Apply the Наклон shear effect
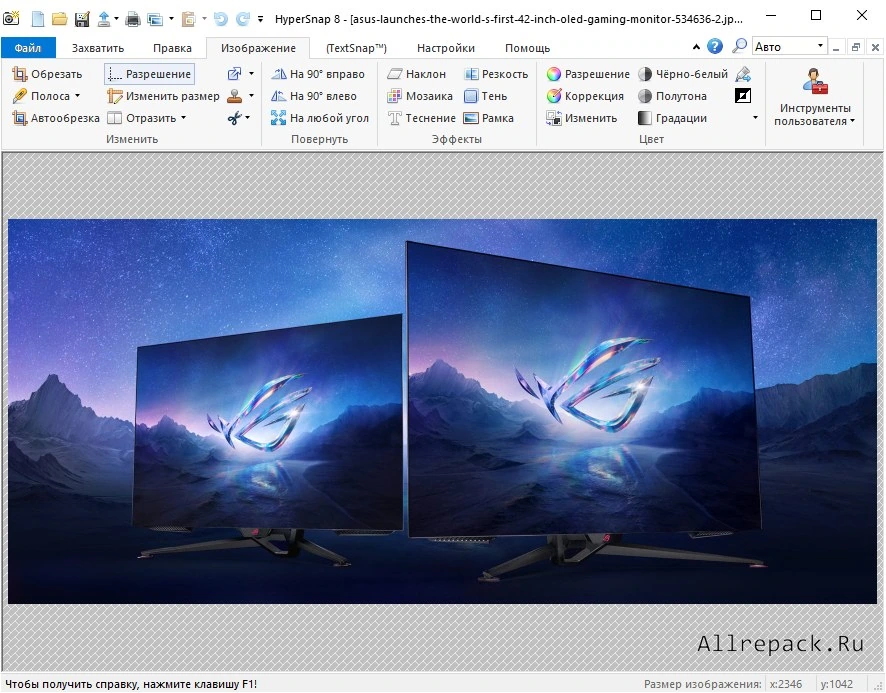The image size is (886, 693). pos(417,74)
